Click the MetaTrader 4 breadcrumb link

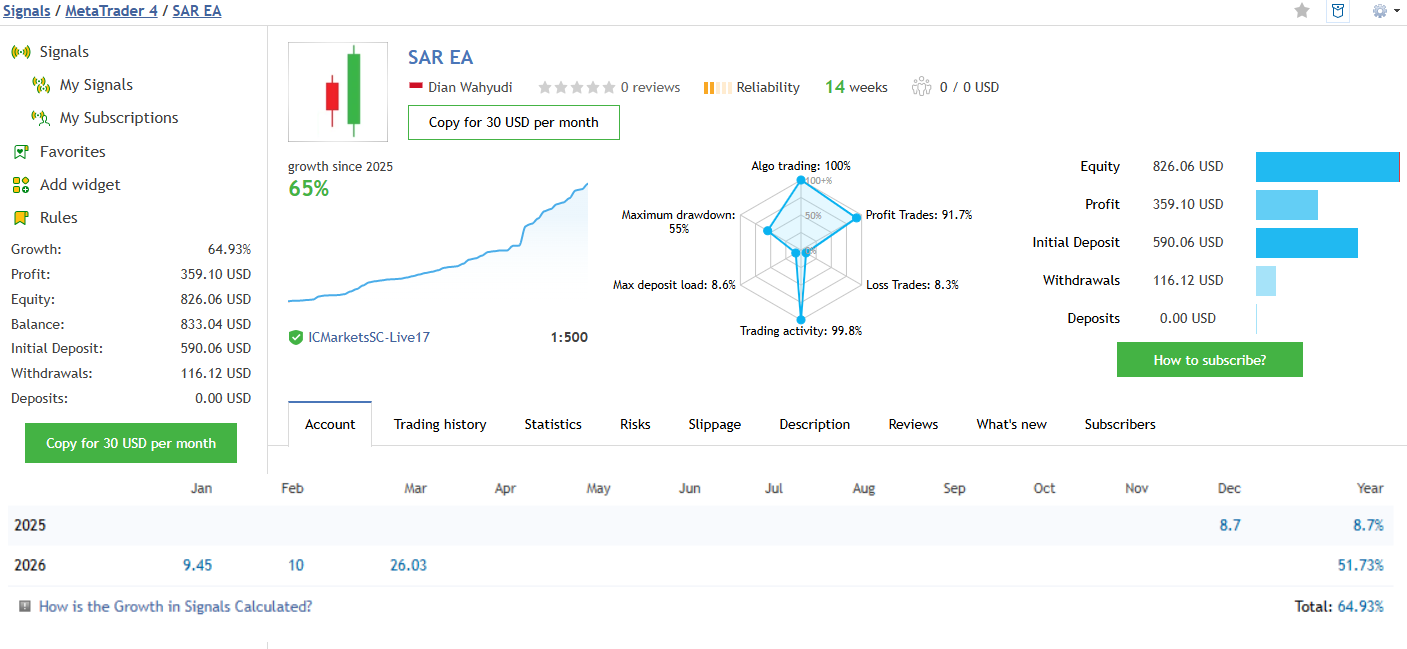(111, 11)
